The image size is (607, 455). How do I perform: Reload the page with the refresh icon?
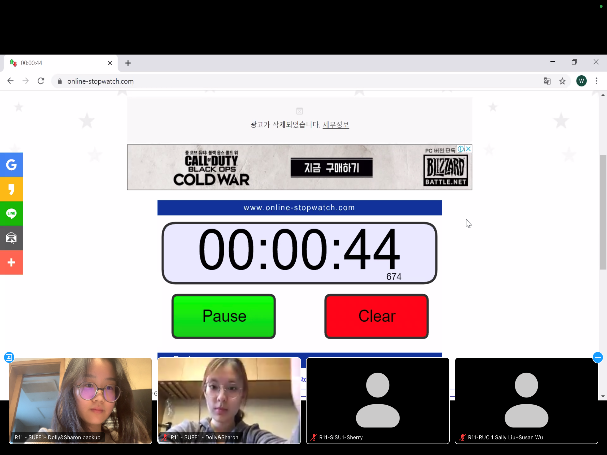(41, 81)
